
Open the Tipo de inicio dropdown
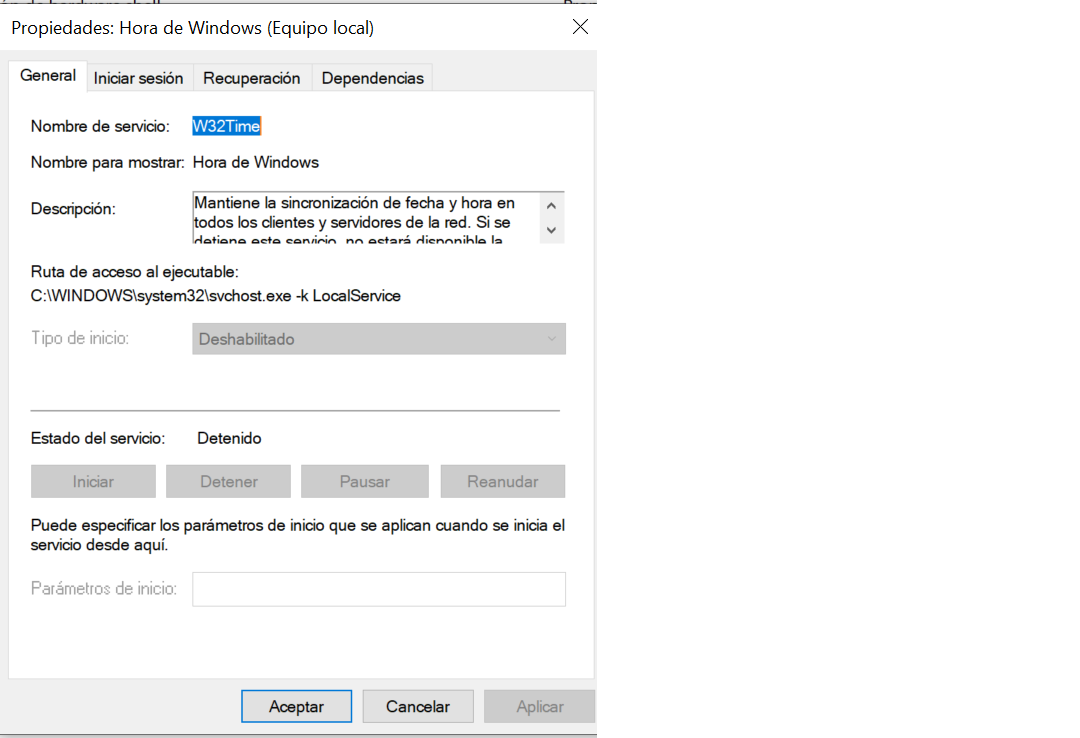[x=379, y=339]
